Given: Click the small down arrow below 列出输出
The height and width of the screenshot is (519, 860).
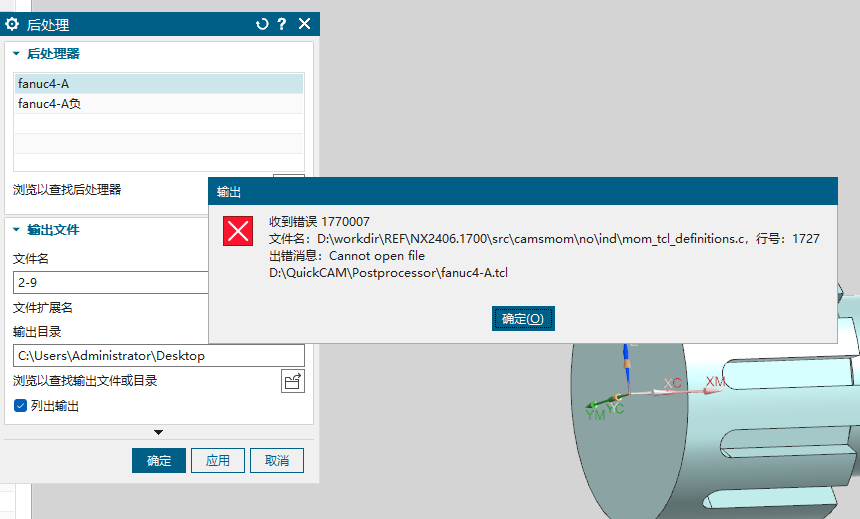Looking at the screenshot, I should [x=158, y=432].
